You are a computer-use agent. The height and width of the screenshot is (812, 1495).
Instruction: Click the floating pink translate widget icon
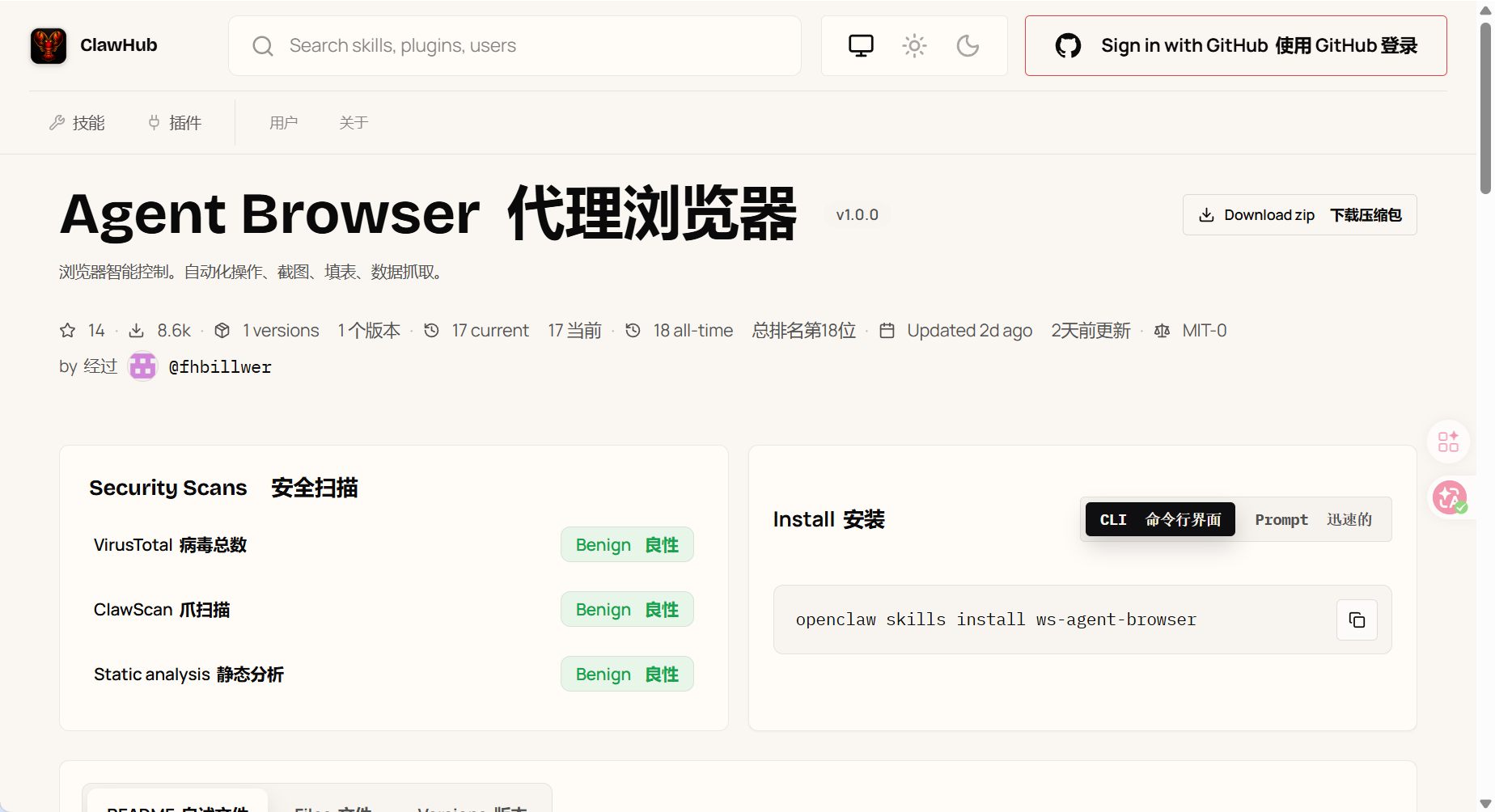[1449, 497]
